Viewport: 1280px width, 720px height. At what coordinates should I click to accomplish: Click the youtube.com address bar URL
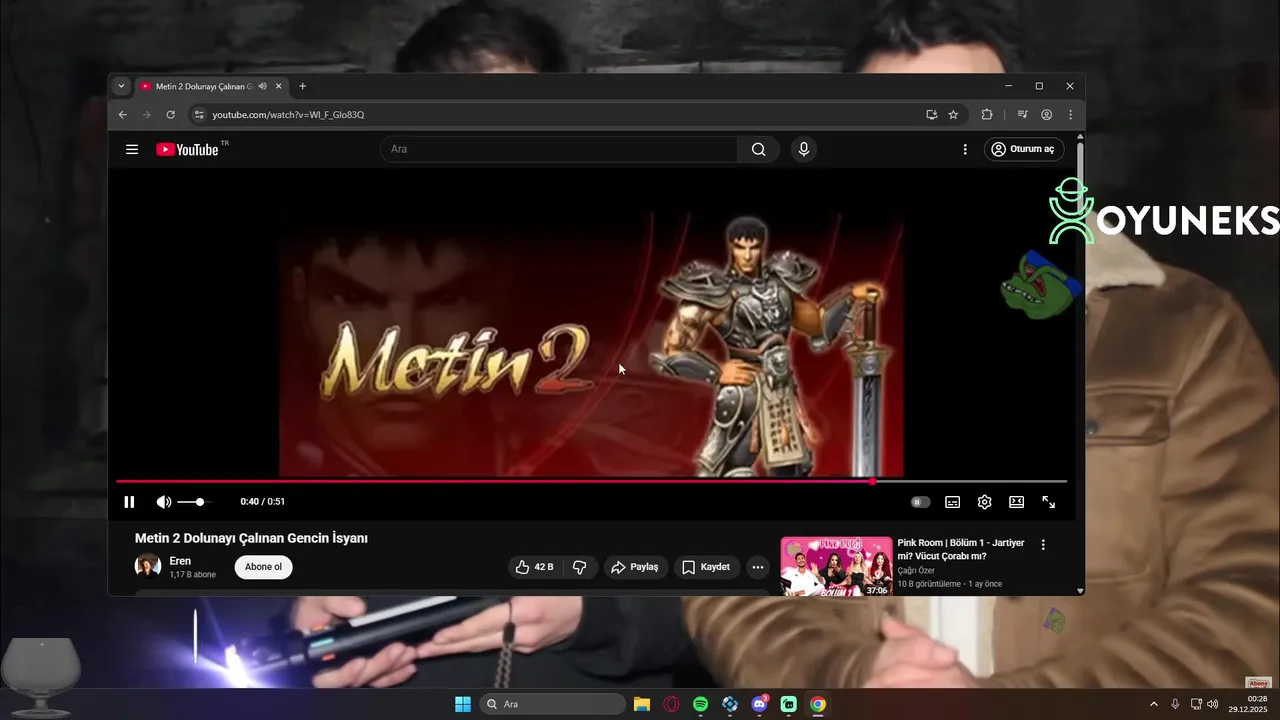click(288, 115)
